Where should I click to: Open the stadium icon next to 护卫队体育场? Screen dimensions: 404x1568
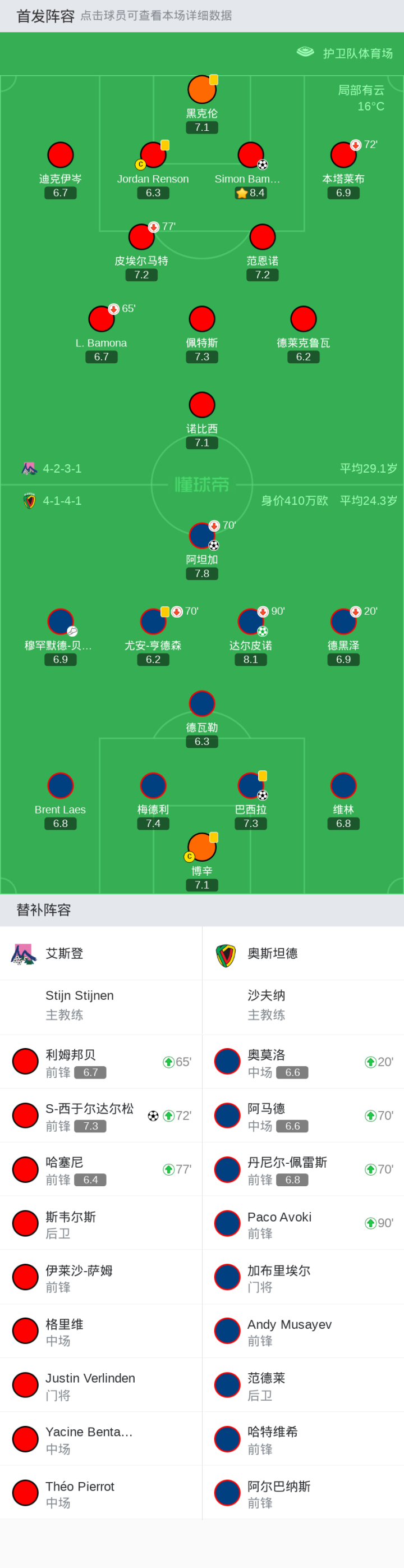point(305,52)
